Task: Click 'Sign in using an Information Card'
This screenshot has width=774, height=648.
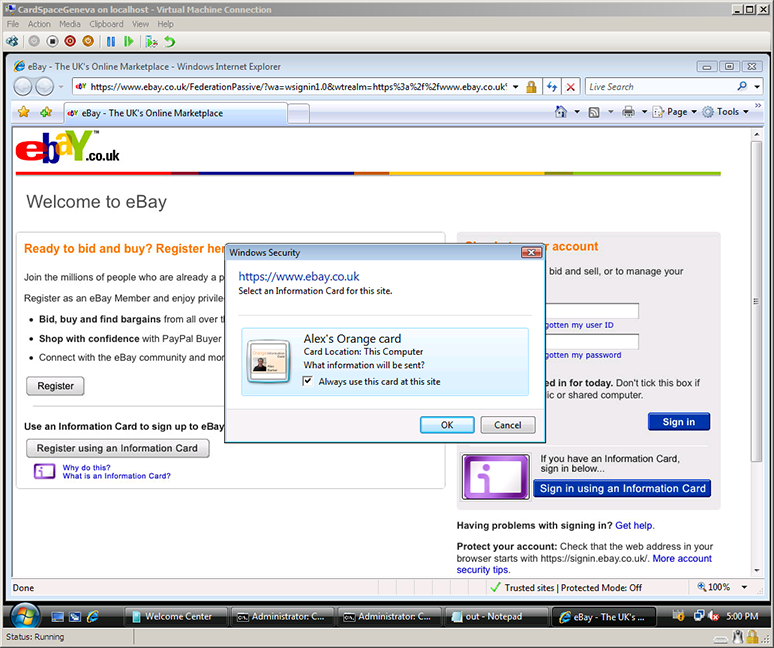Action: pyautogui.click(x=622, y=489)
